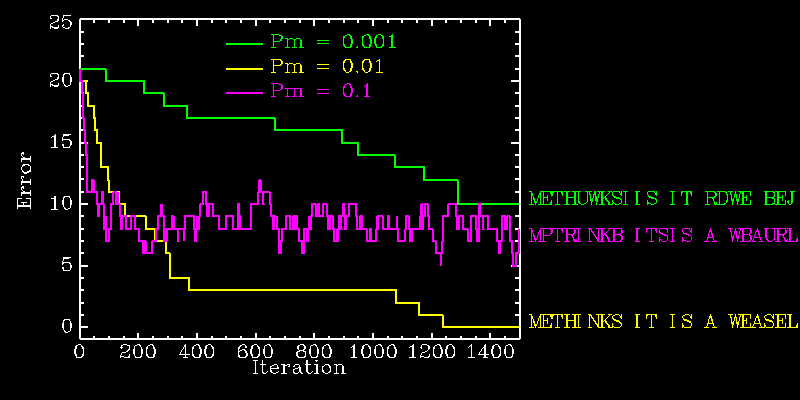This screenshot has width=800, height=400.
Task: Click the "Iteration" x-axis title
Action: pyautogui.click(x=299, y=368)
